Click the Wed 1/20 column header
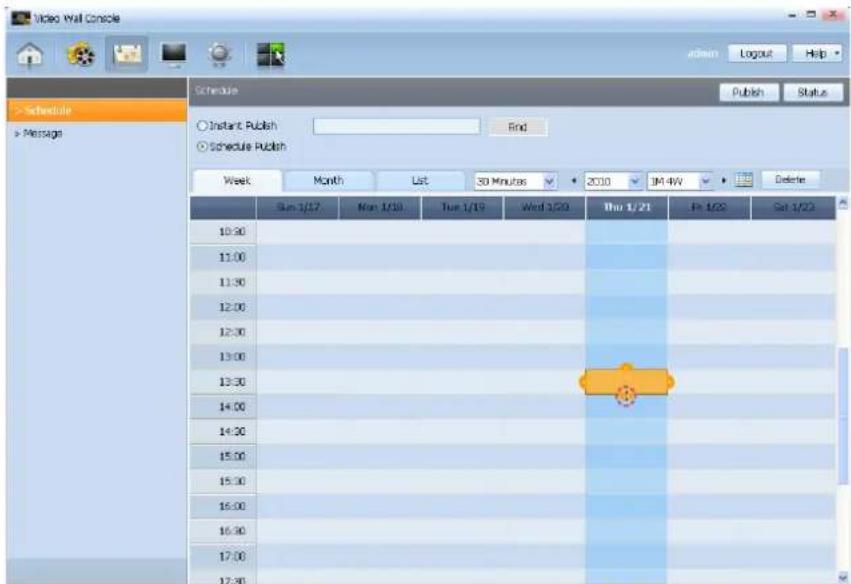 (x=545, y=207)
